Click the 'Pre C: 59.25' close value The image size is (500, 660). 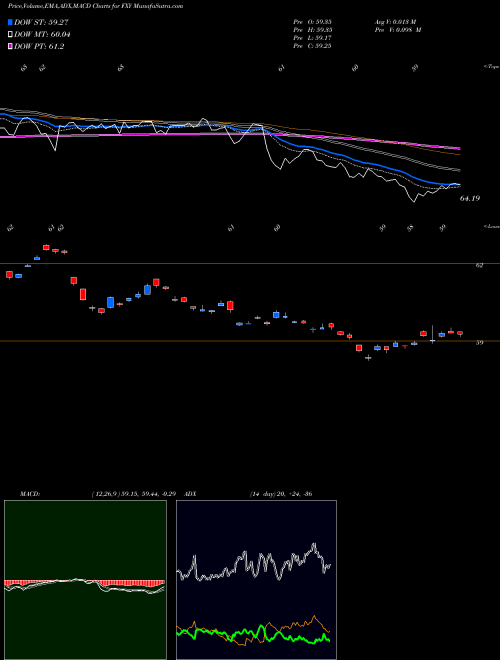point(312,46)
